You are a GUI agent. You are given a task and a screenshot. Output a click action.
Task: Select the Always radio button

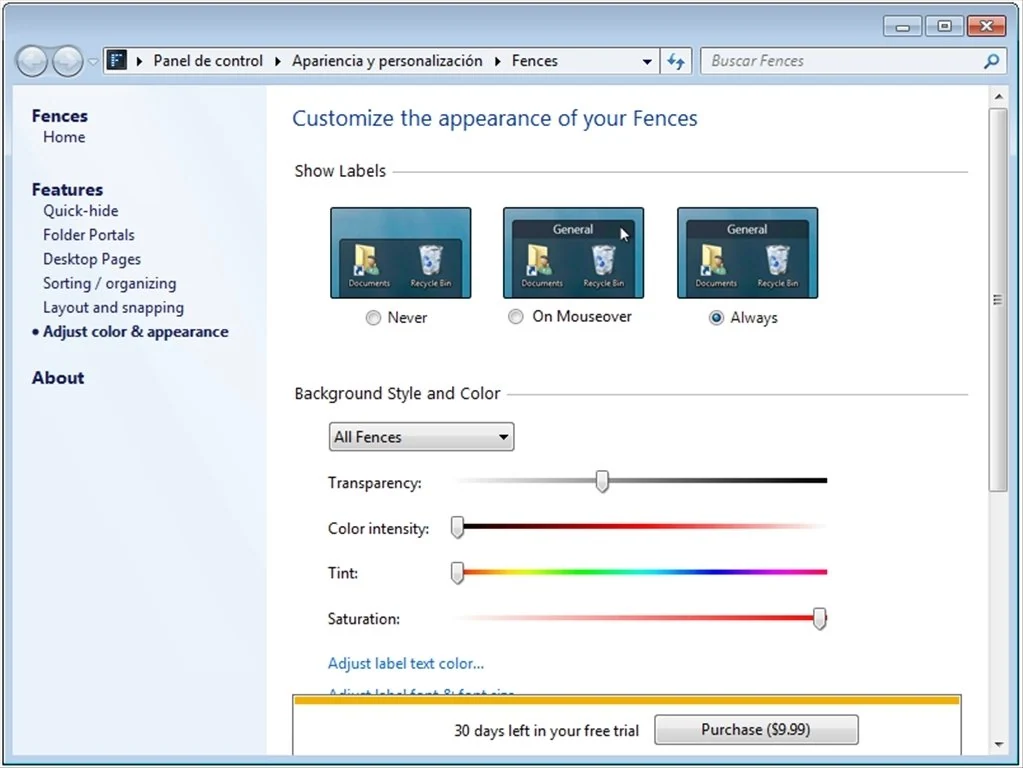tap(716, 318)
